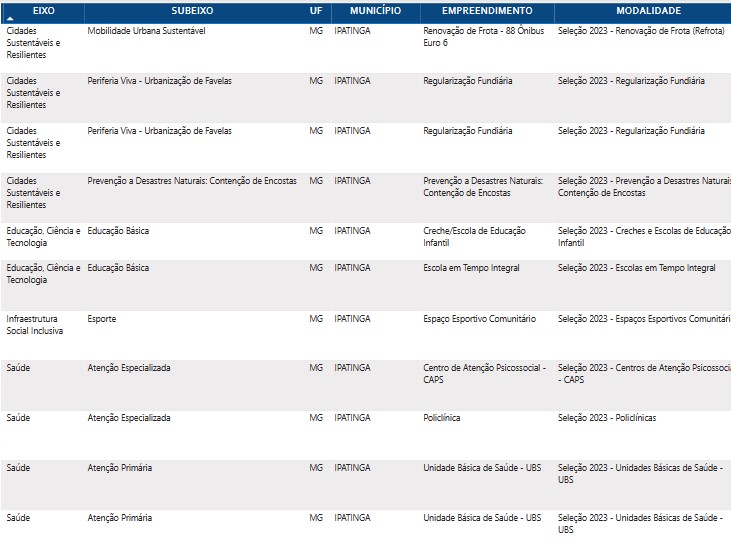Image resolution: width=731 pixels, height=547 pixels.
Task: Select the Seleção 2023 - Policlínicas cell
Action: pos(607,418)
